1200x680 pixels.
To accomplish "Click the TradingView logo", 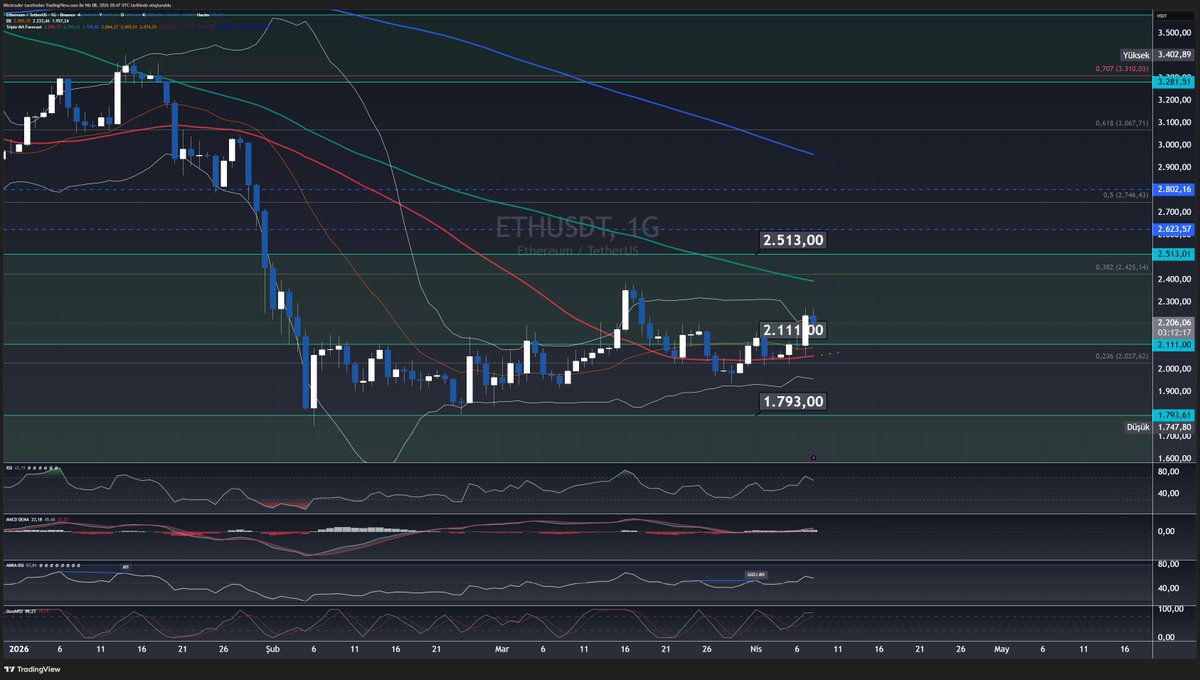I will click(30, 669).
